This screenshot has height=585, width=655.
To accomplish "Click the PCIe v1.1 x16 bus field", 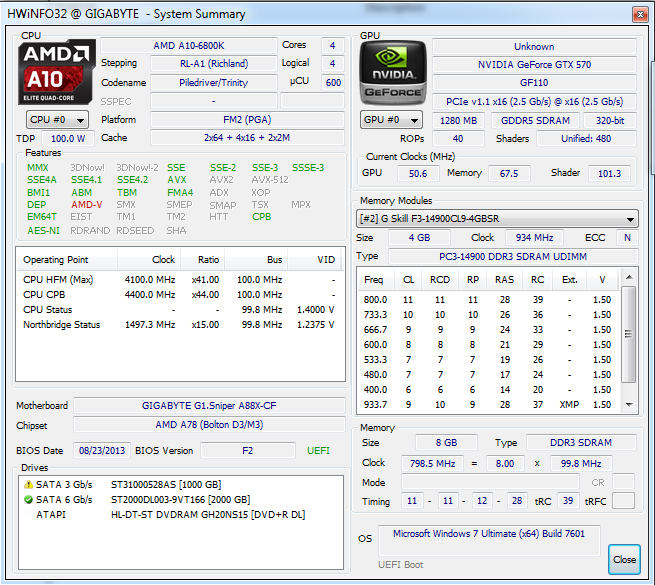I will tap(534, 102).
